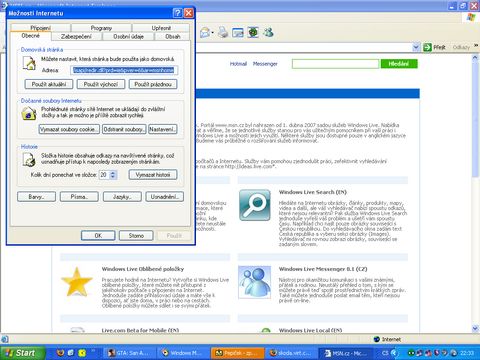Open the Programy tab
480x360 pixels.
pyautogui.click(x=101, y=28)
